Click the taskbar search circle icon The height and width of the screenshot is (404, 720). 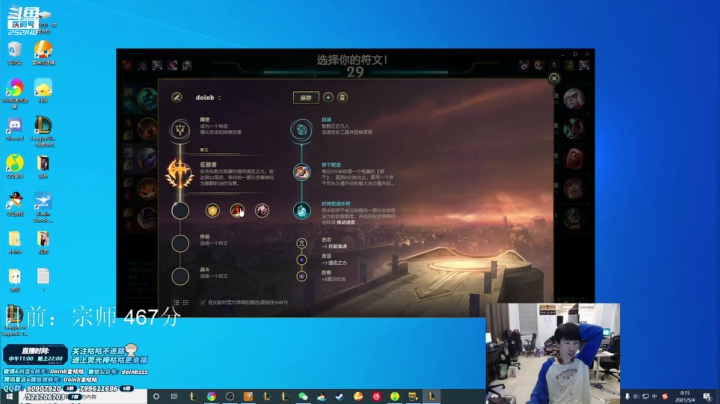point(156,396)
